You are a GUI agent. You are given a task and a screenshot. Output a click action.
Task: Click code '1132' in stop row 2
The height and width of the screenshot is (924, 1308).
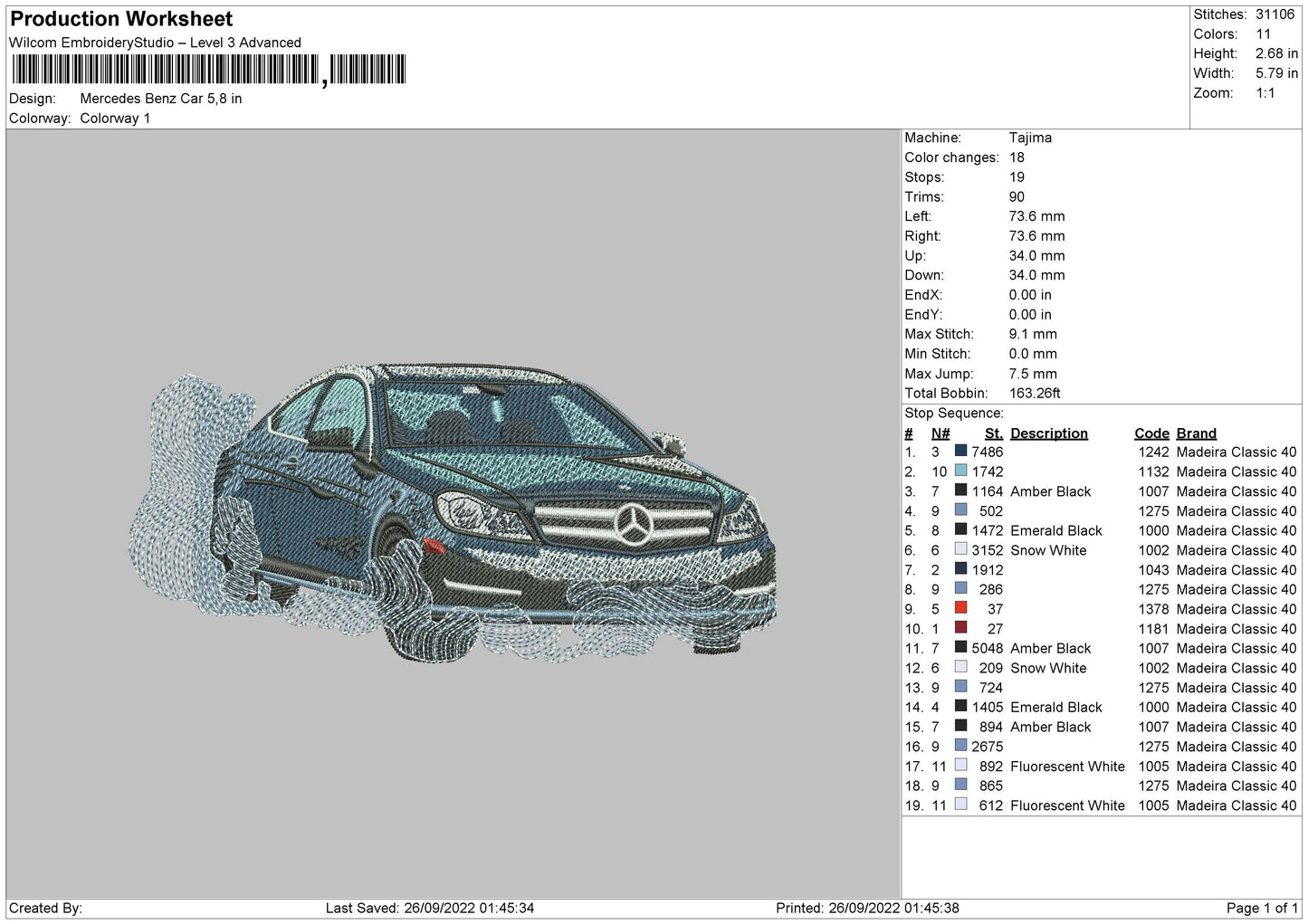click(1153, 472)
